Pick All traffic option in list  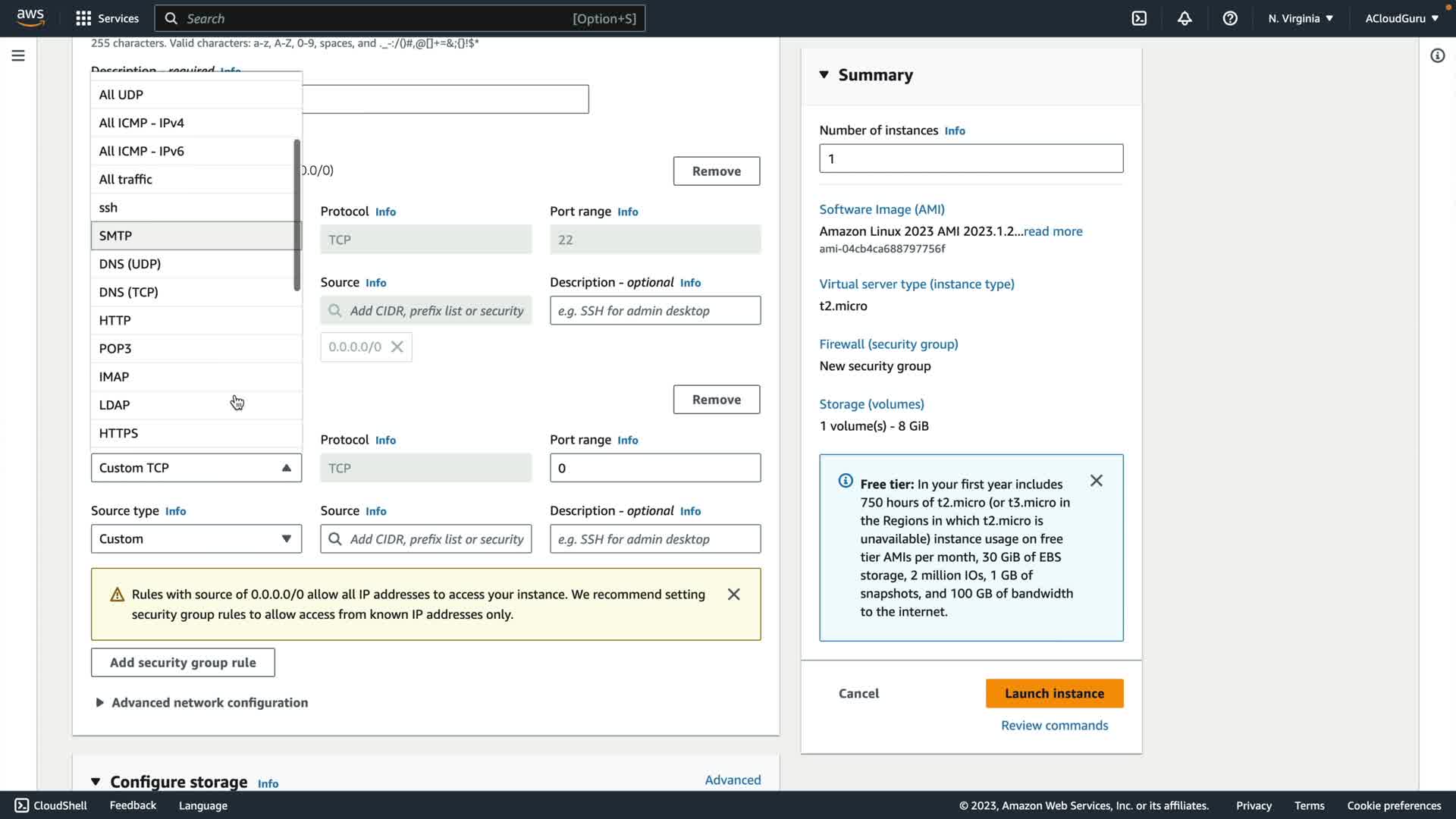click(126, 179)
